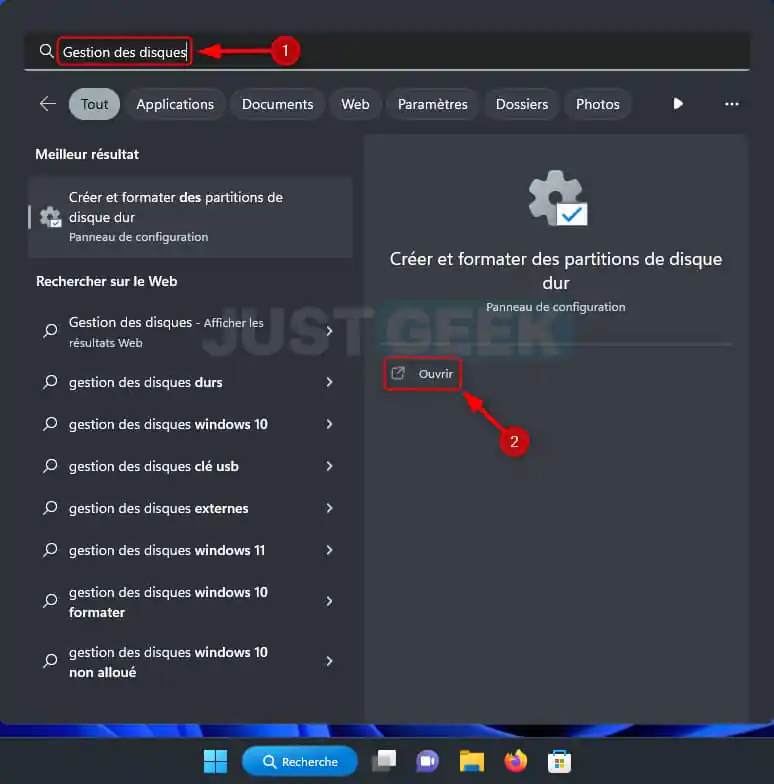This screenshot has height=784, width=774.
Task: Click search icon beside 'gestion des disques durs'
Action: (x=50, y=382)
